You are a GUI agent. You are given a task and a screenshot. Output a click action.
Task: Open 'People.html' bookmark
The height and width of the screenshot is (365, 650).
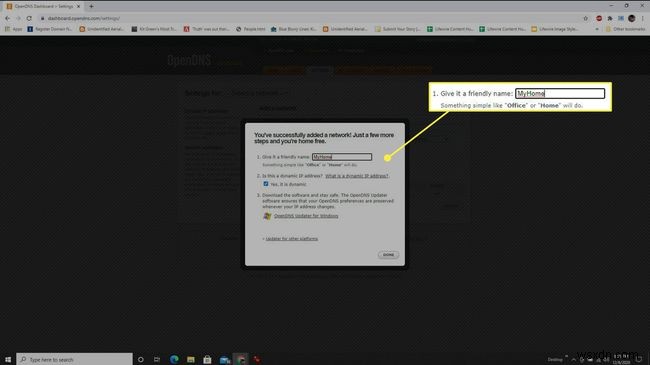(251, 29)
